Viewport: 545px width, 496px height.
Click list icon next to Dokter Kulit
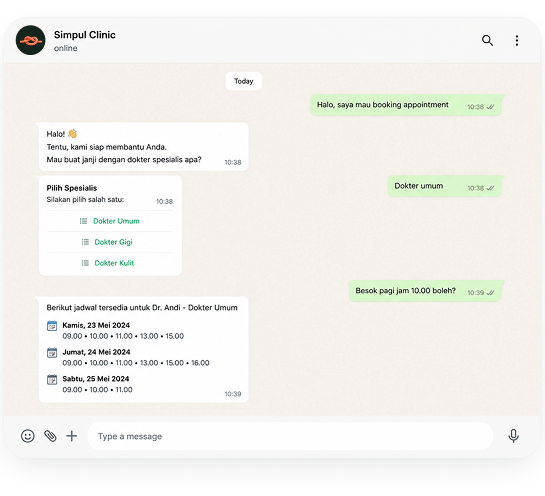point(85,263)
